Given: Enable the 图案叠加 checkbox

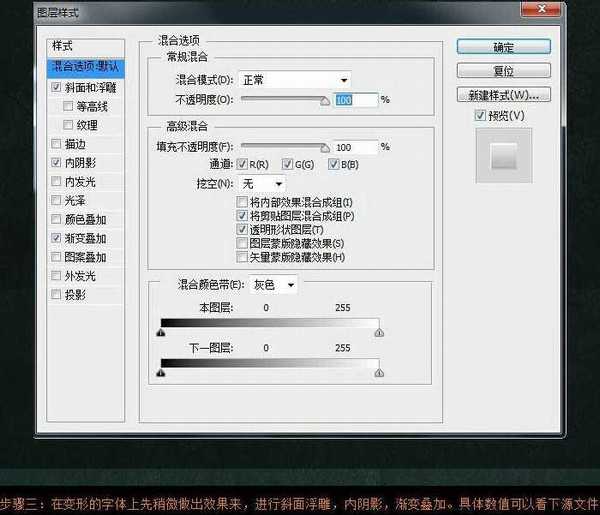Looking at the screenshot, I should click(x=56, y=256).
